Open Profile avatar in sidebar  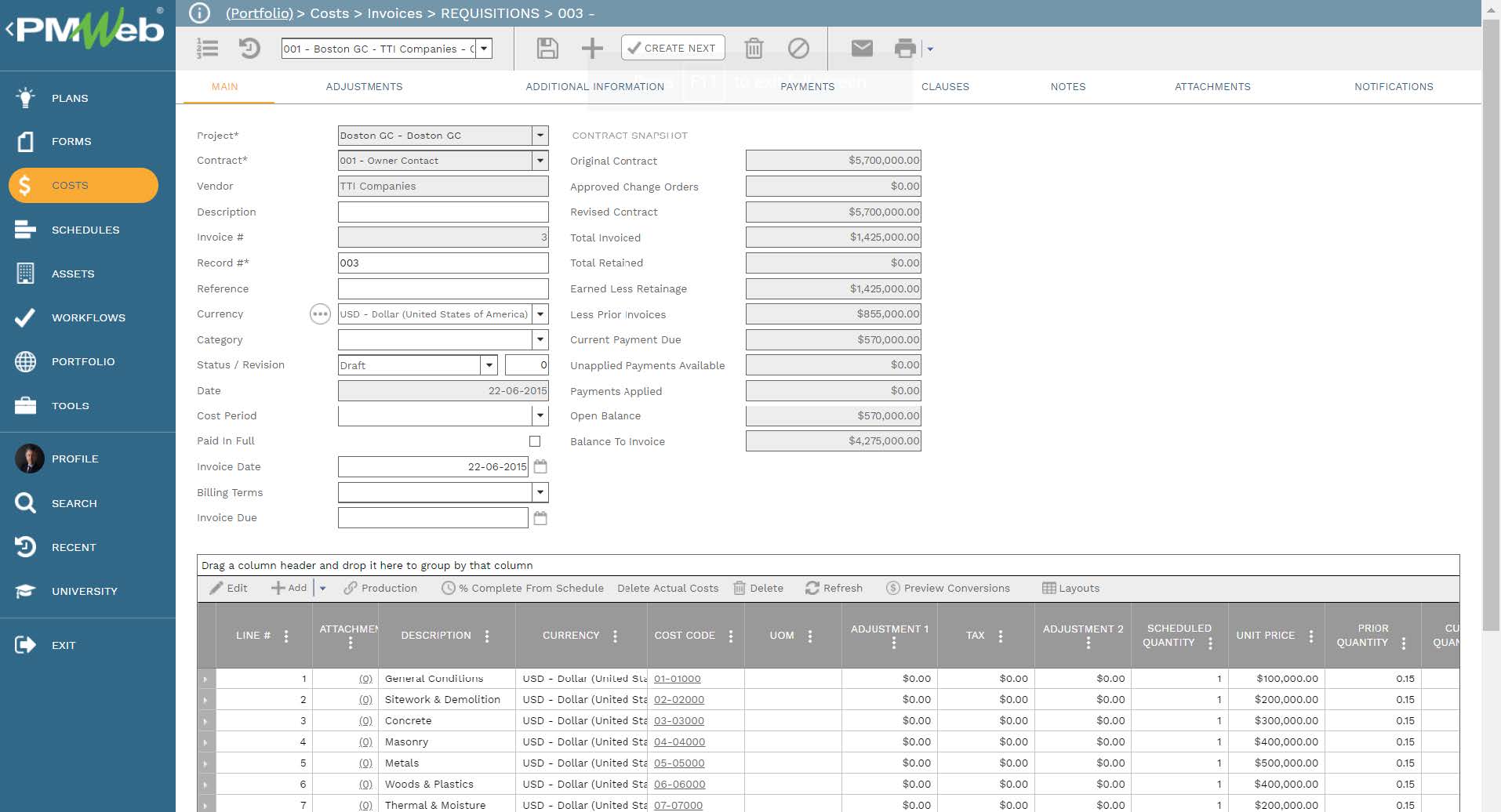[30, 459]
